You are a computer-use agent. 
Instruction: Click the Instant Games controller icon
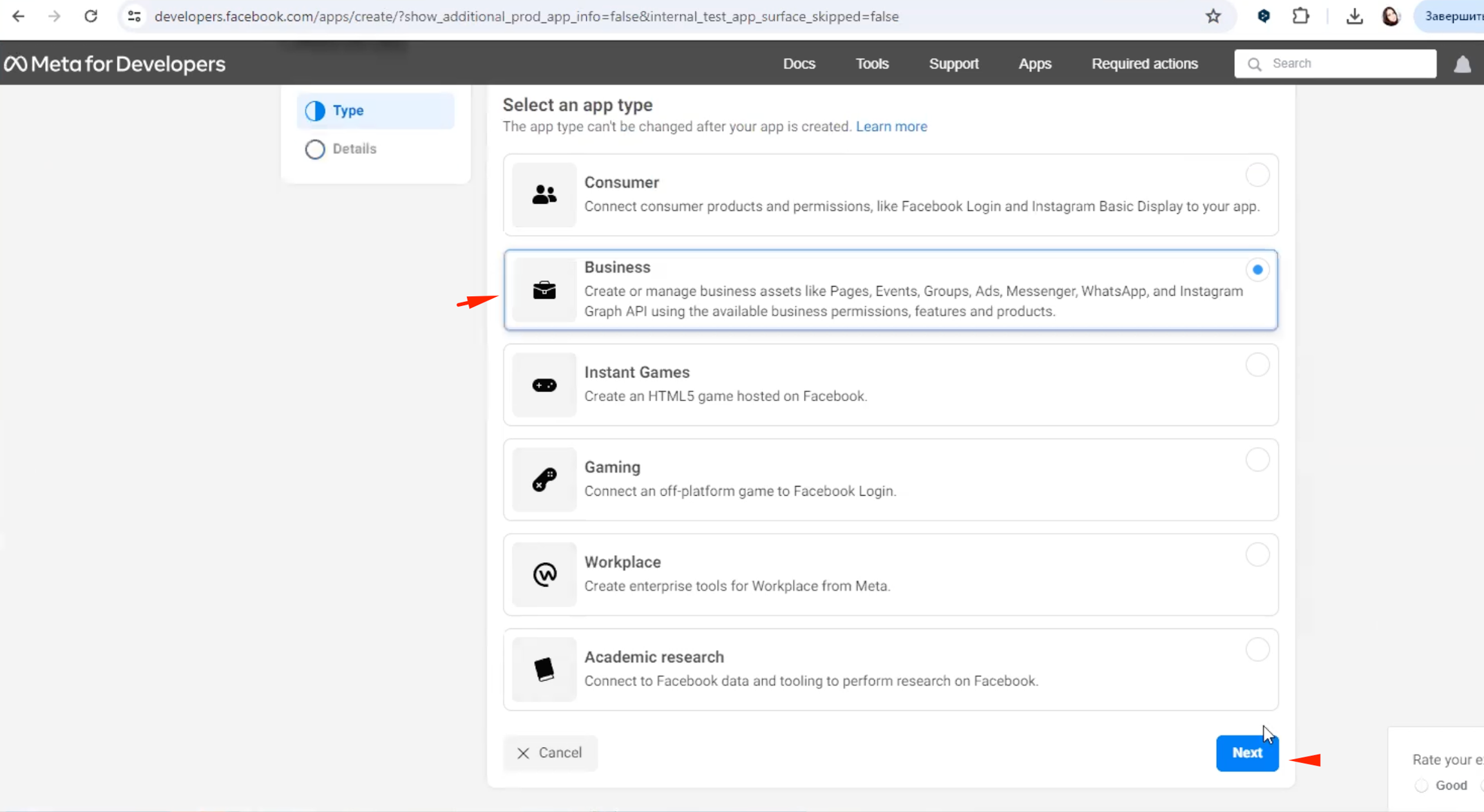544,385
